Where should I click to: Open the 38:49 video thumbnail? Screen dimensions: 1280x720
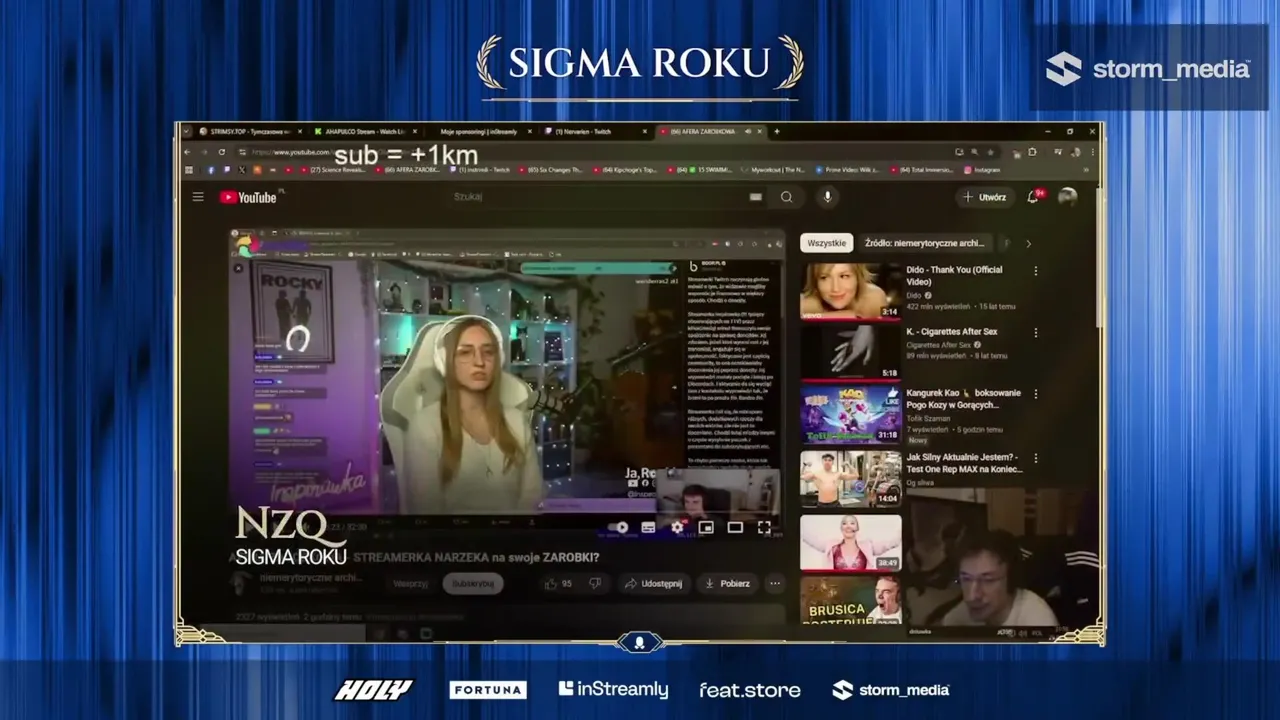[x=850, y=542]
